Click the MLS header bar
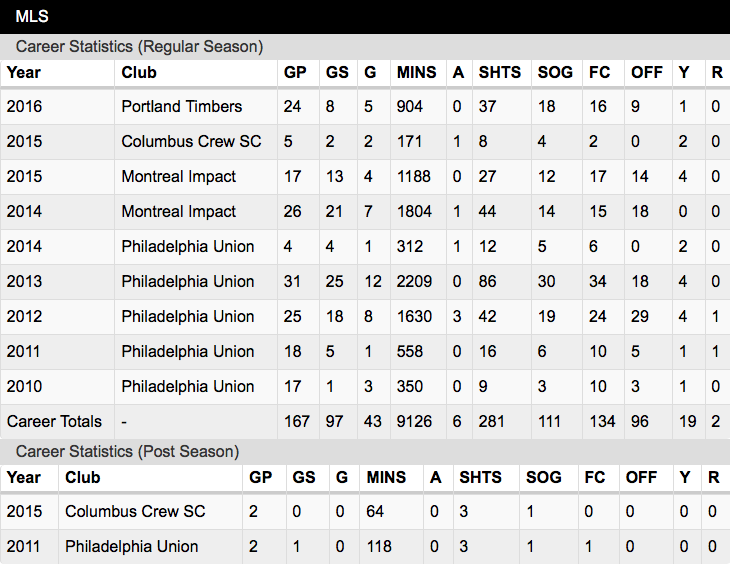The image size is (730, 565). [x=365, y=17]
